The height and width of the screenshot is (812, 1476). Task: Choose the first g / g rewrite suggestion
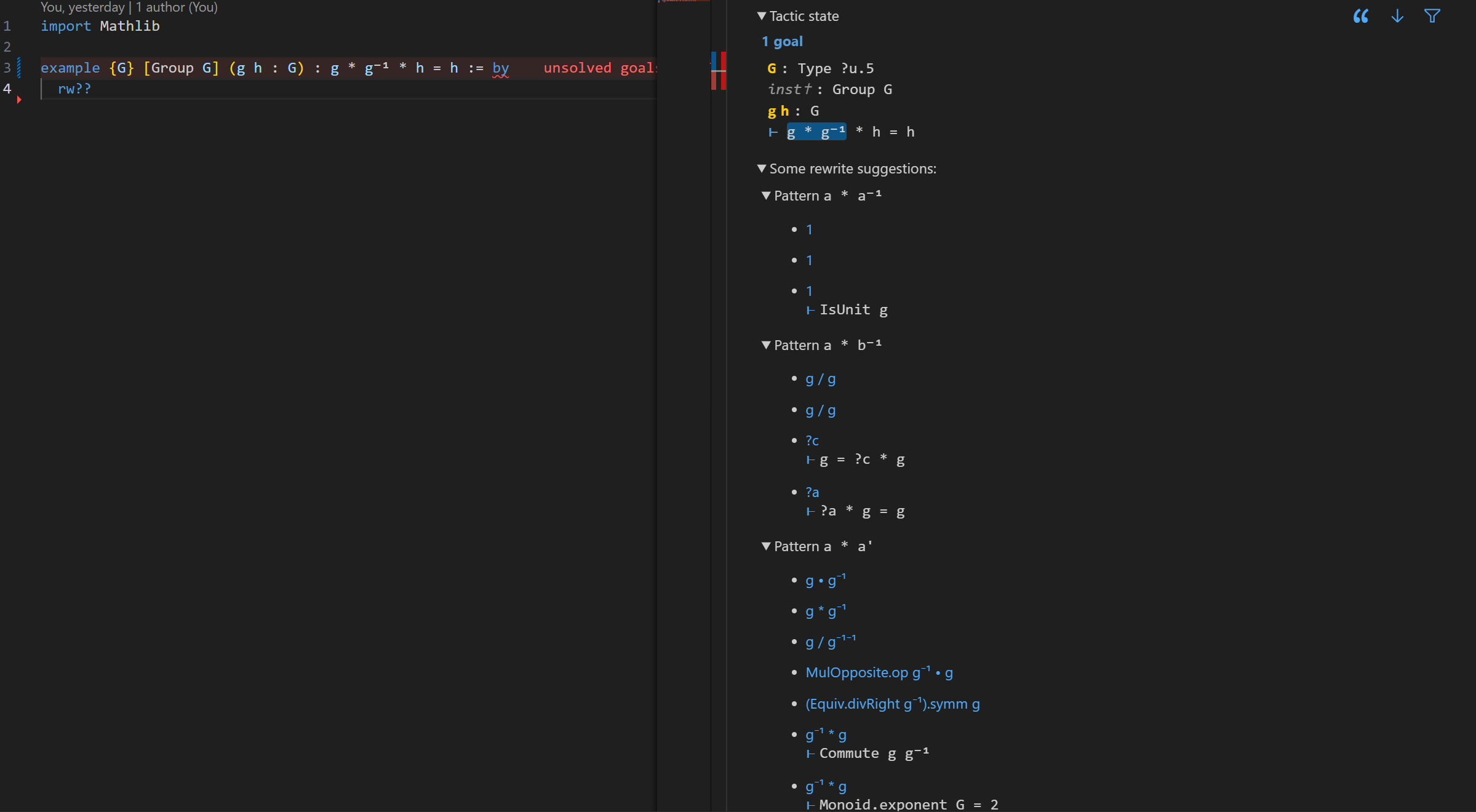point(821,380)
